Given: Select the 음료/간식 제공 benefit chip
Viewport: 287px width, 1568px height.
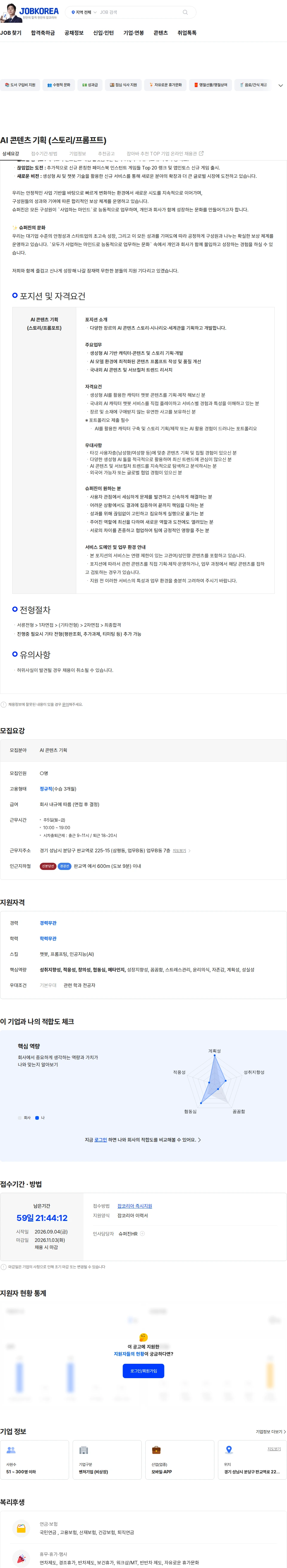Looking at the screenshot, I should (253, 85).
